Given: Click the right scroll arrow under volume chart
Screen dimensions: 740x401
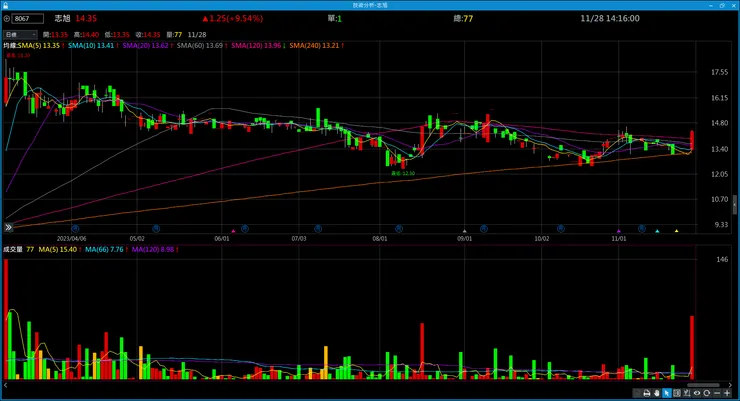Looking at the screenshot, I should click(x=730, y=385).
